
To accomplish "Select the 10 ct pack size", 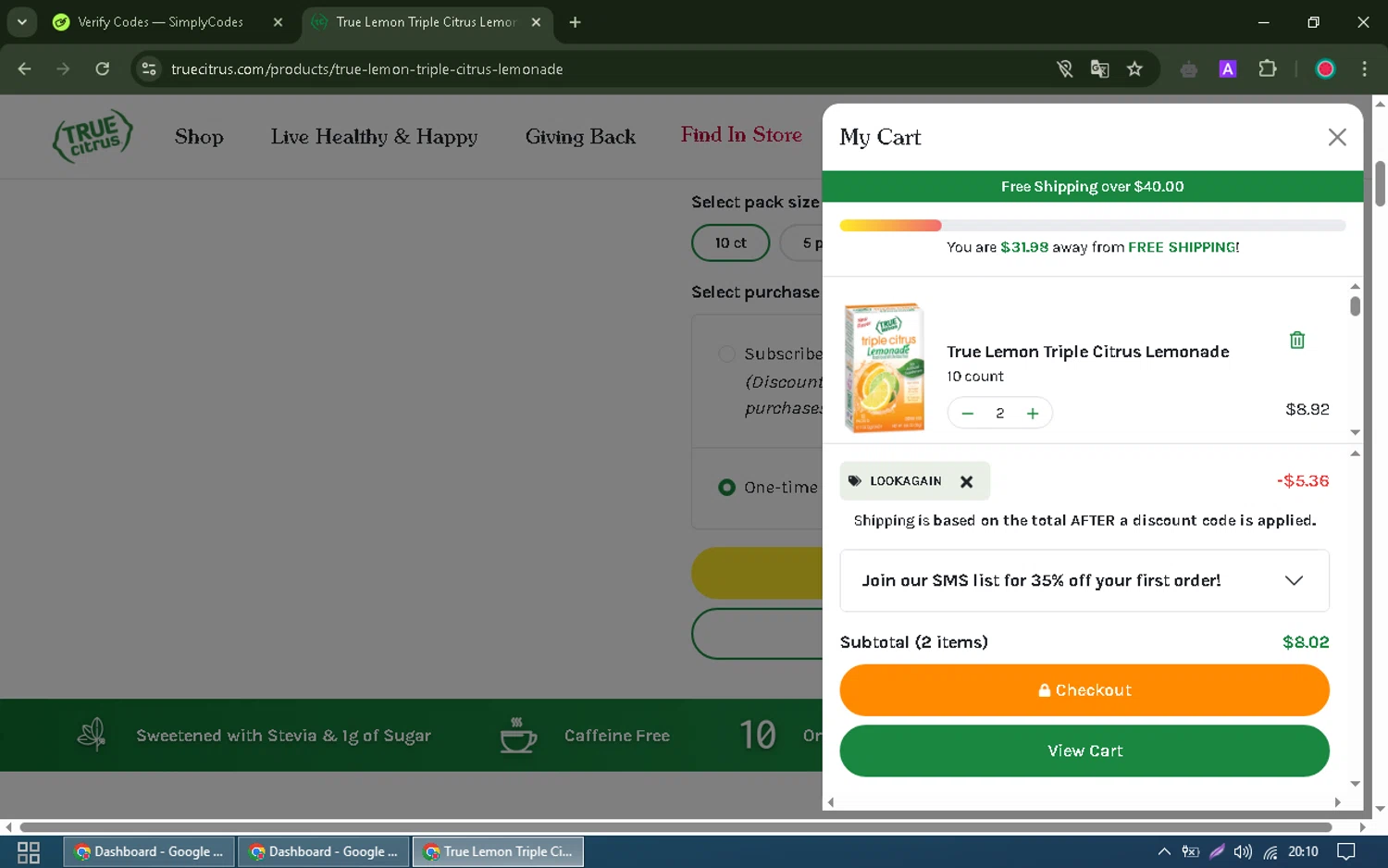I will (731, 242).
